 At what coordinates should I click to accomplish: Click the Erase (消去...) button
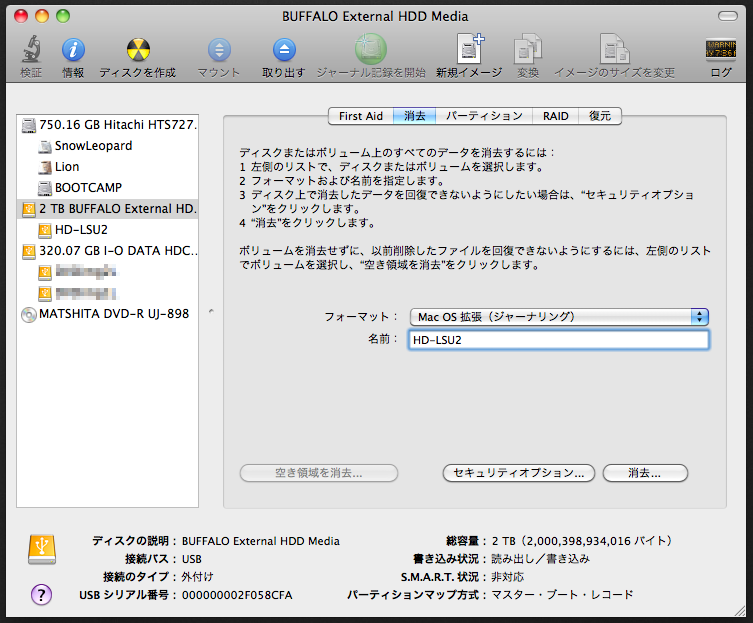(645, 473)
